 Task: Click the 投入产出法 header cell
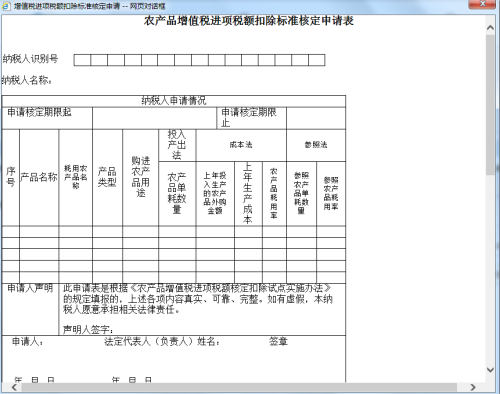point(177,145)
